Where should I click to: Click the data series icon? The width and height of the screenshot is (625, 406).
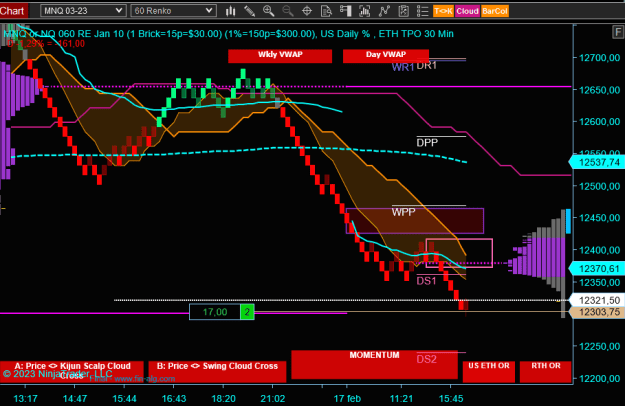tap(365, 11)
